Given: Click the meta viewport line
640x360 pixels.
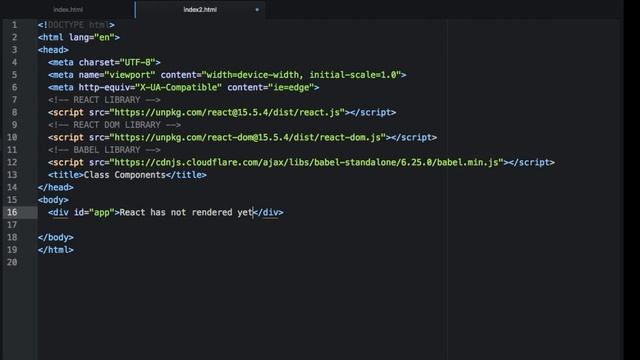Looking at the screenshot, I should [x=227, y=75].
